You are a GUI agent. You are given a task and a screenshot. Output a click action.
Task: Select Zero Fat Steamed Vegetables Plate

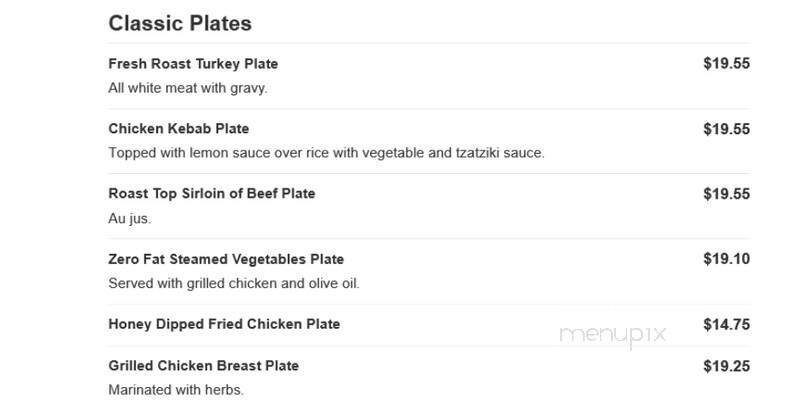pos(226,259)
